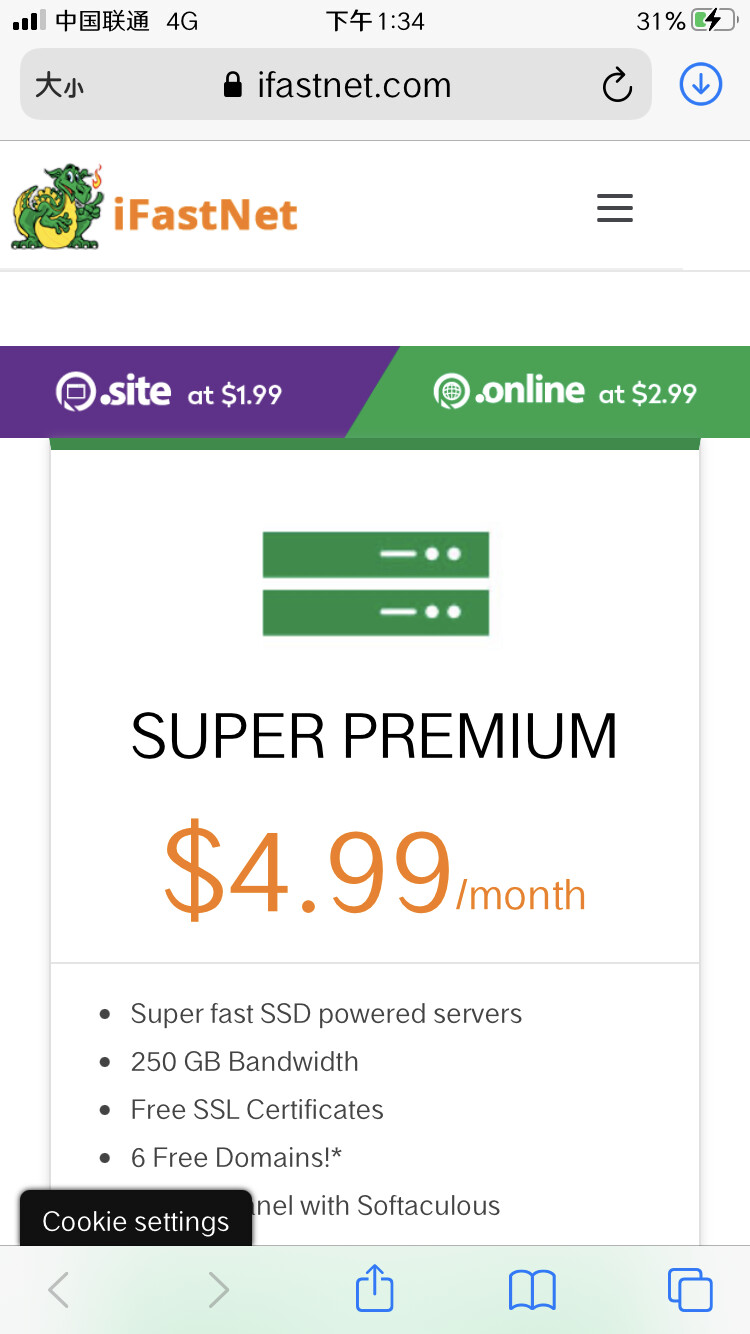Screen dimensions: 750x1334
Task: Tap the green server plan icon
Action: [x=375, y=584]
